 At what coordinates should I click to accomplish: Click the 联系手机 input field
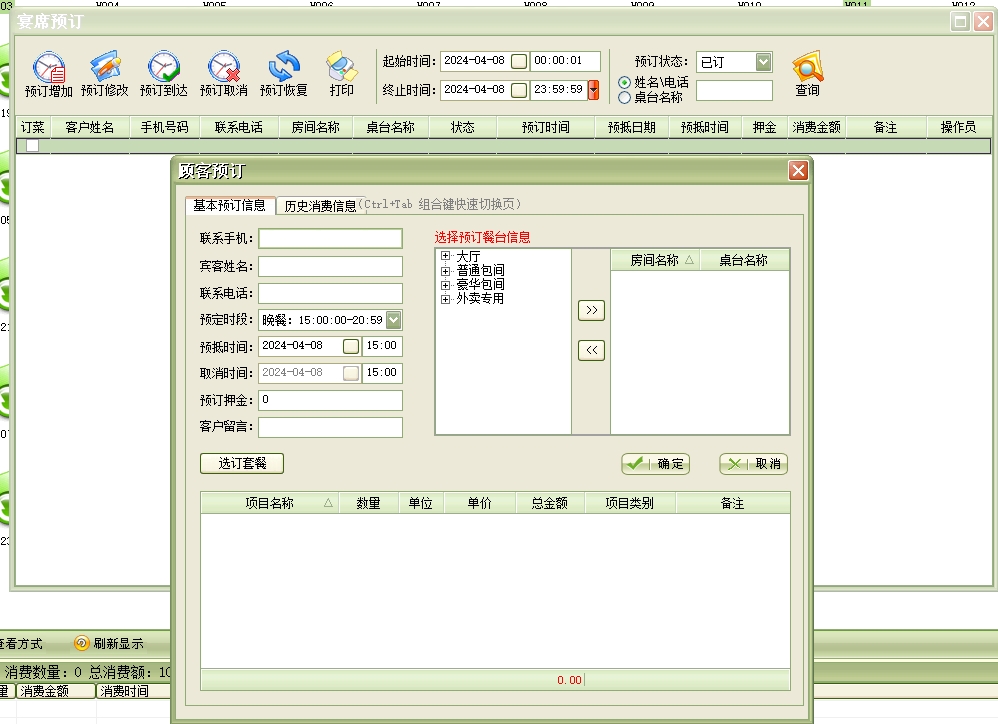click(x=330, y=238)
